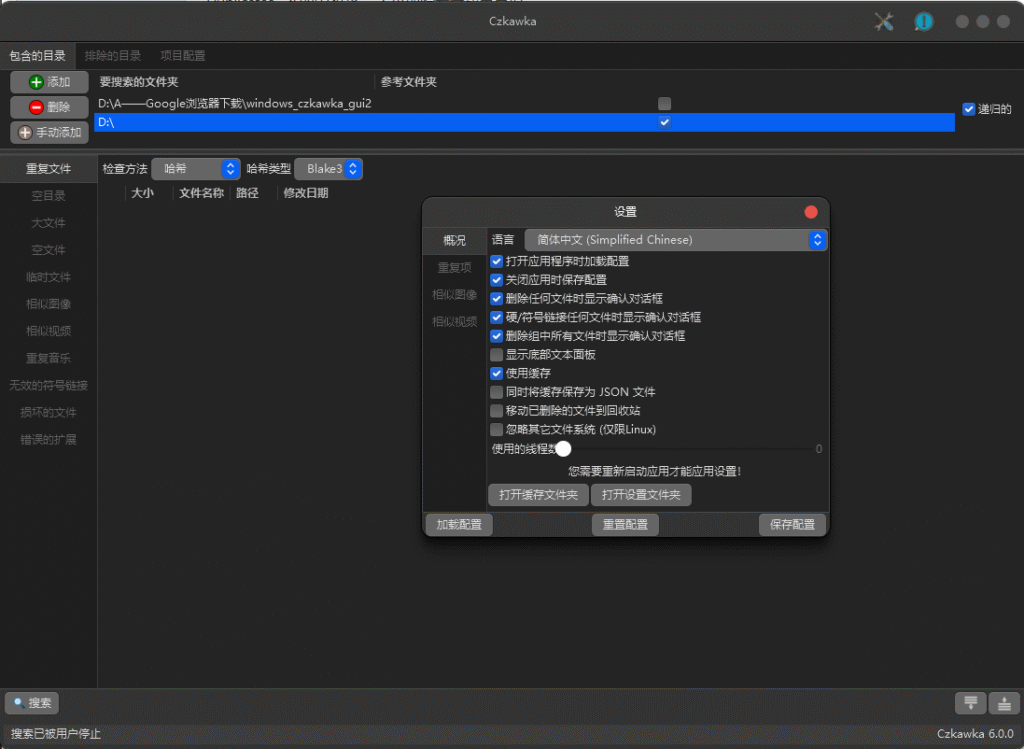Click the 修改日期 column header

[306, 193]
